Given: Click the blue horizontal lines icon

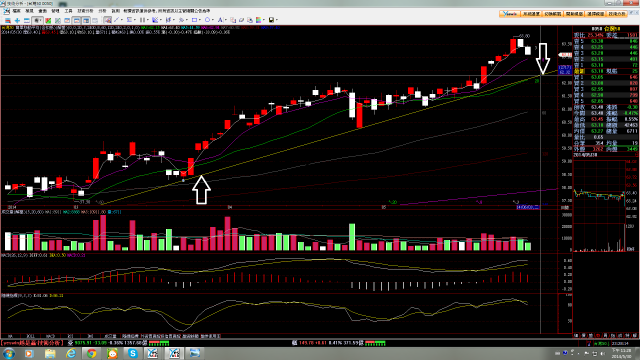Looking at the screenshot, I should click(27, 20).
